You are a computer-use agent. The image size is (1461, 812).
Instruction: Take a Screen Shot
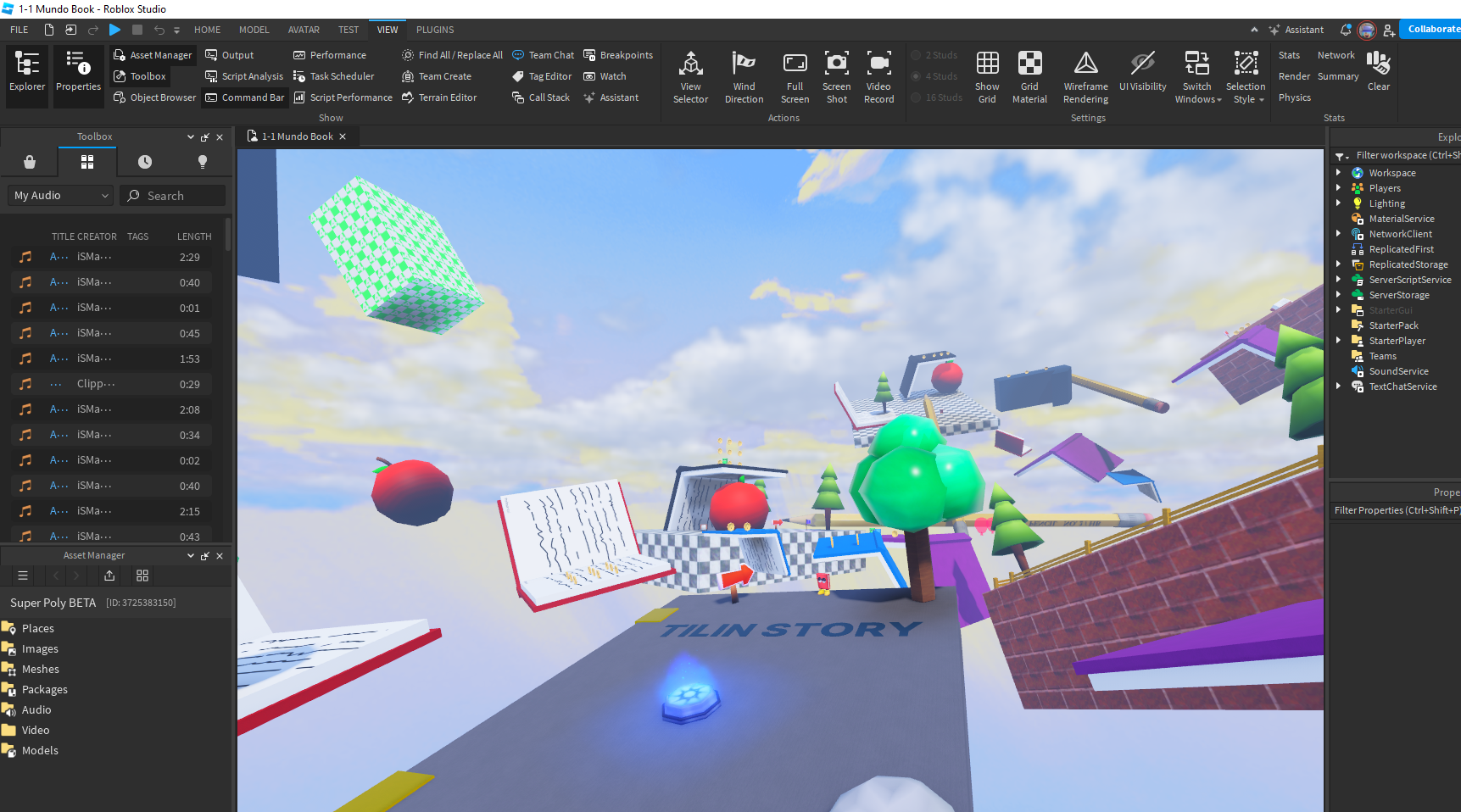(836, 76)
